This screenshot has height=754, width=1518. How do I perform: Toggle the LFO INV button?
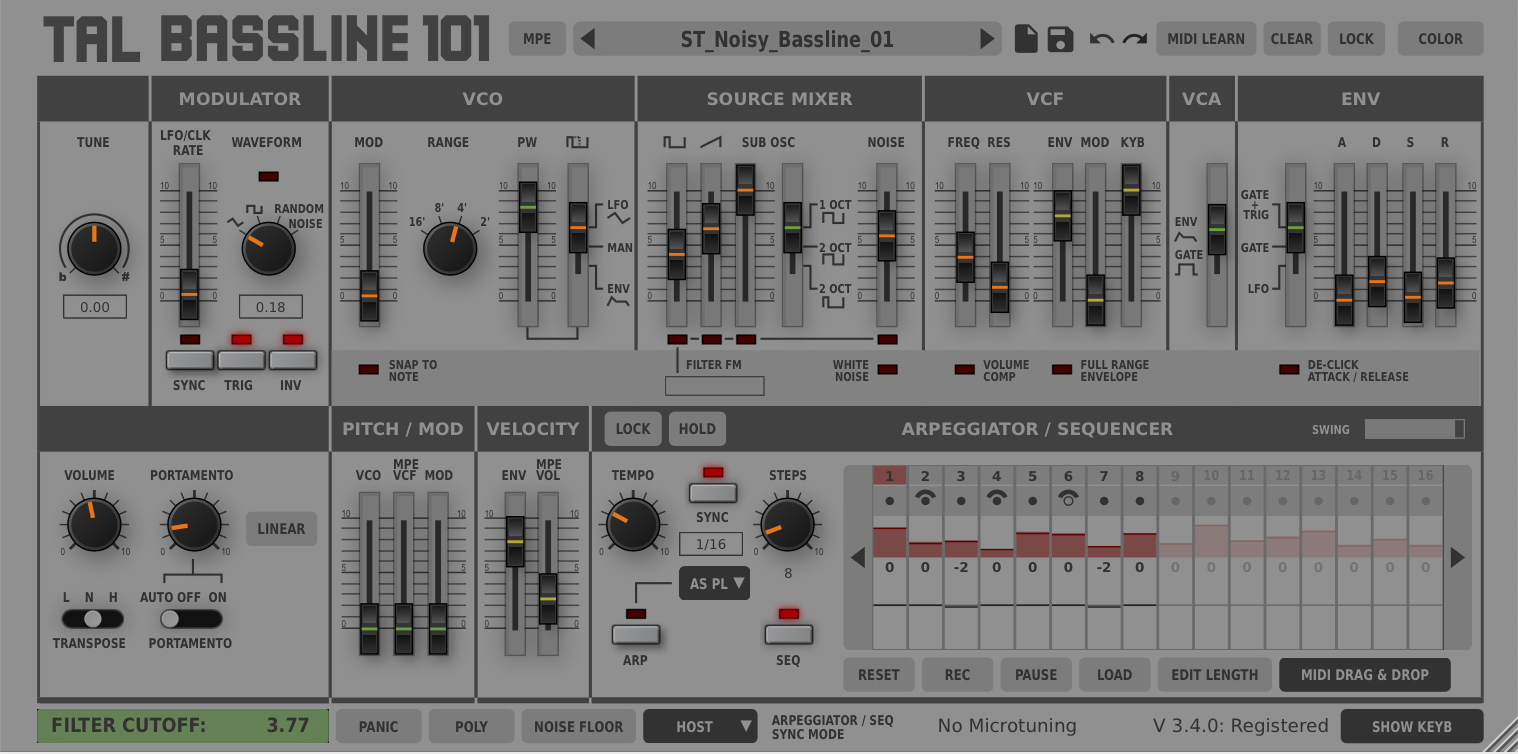point(292,360)
